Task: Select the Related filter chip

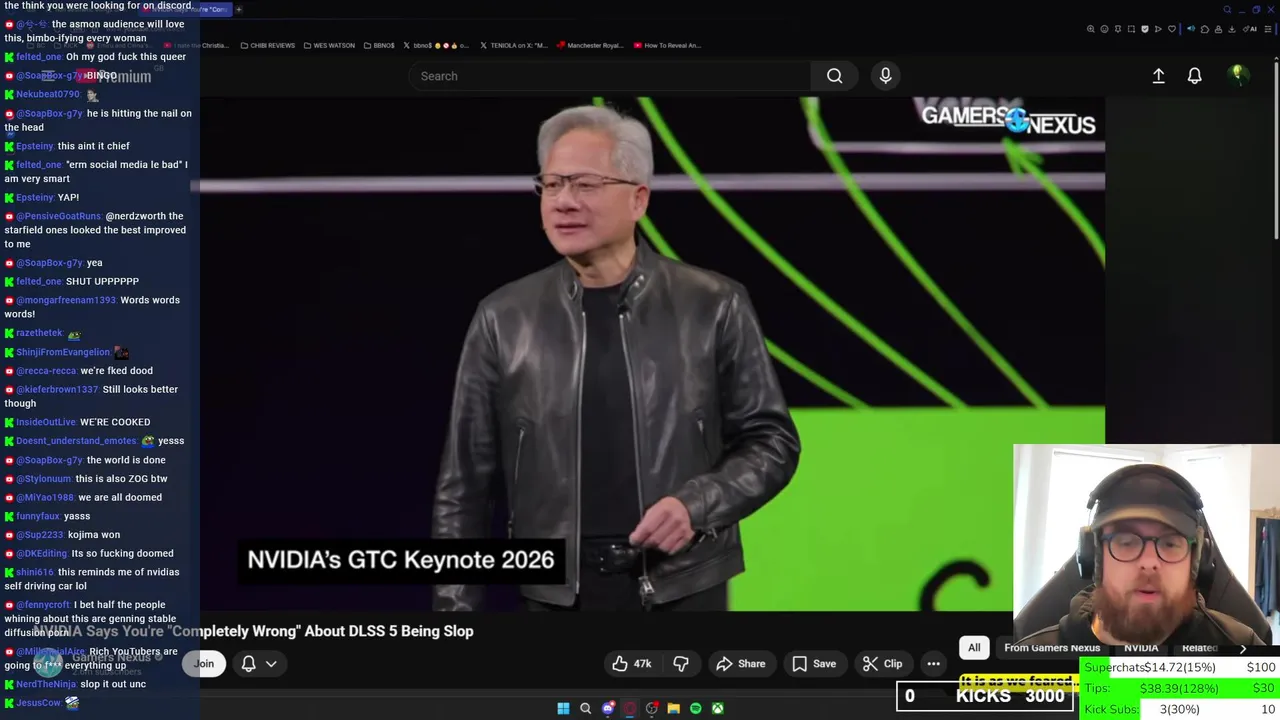Action: click(1200, 647)
